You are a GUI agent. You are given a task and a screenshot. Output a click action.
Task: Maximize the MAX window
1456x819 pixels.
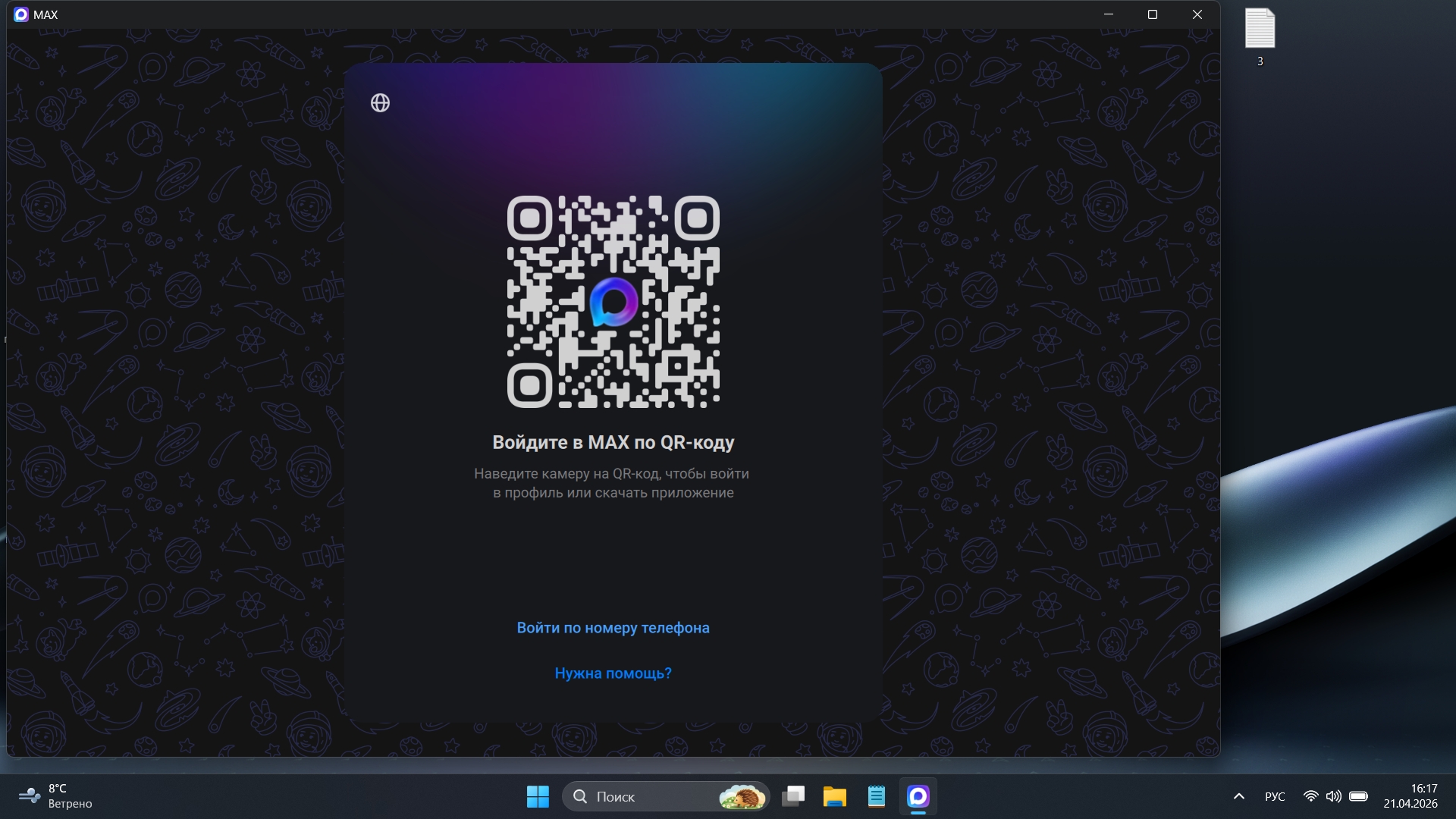[x=1153, y=14]
